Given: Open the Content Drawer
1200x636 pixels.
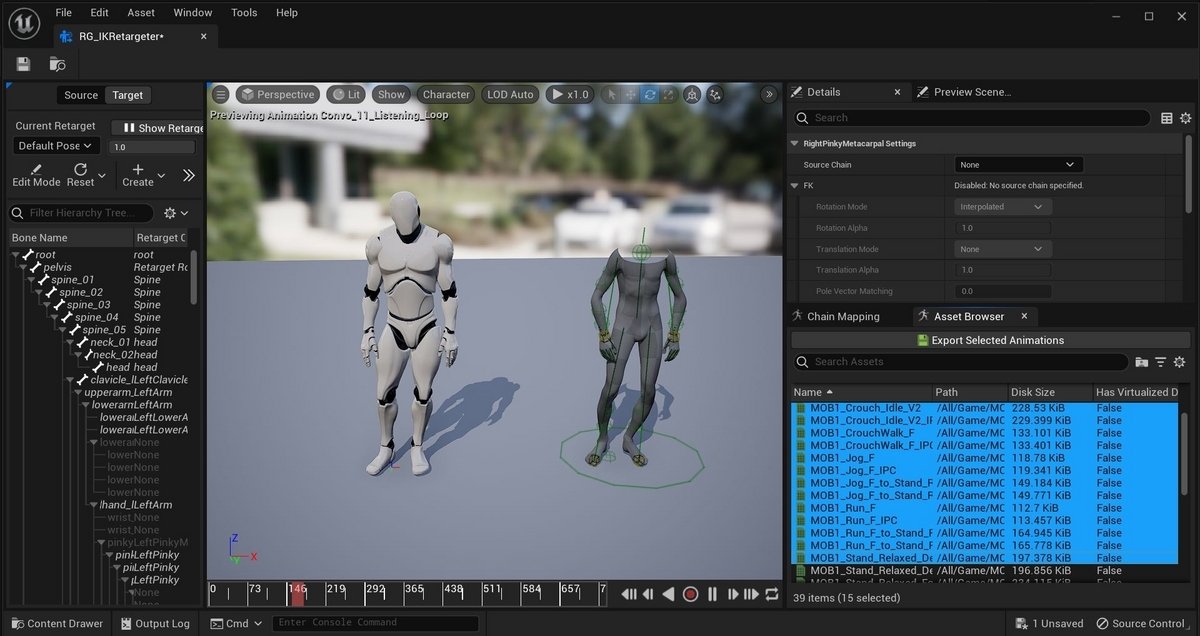Looking at the screenshot, I should pos(56,623).
